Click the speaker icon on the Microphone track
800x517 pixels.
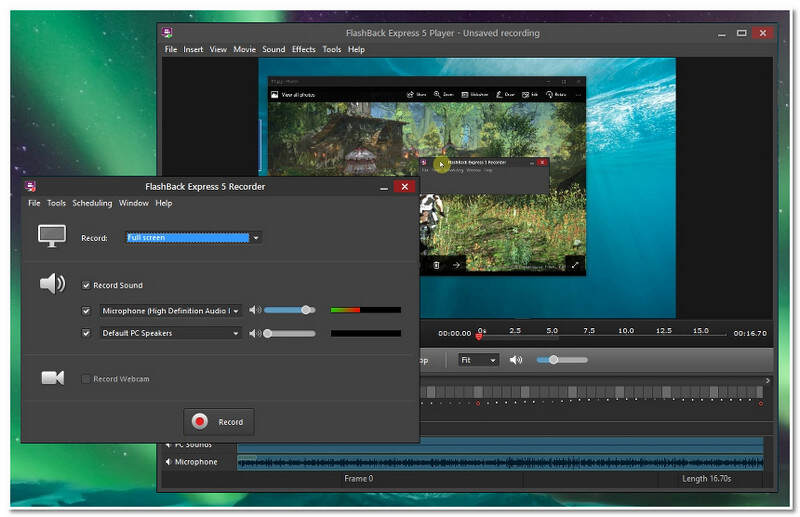point(167,462)
